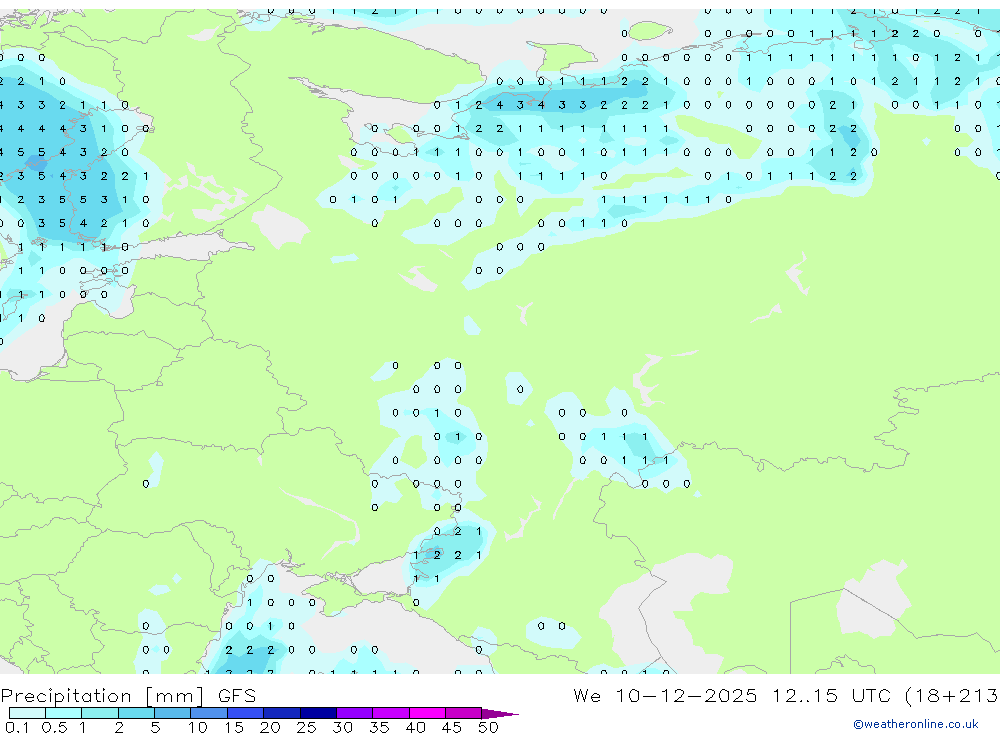Click the 30 legend scale label
This screenshot has width=1000, height=733.
342,727
